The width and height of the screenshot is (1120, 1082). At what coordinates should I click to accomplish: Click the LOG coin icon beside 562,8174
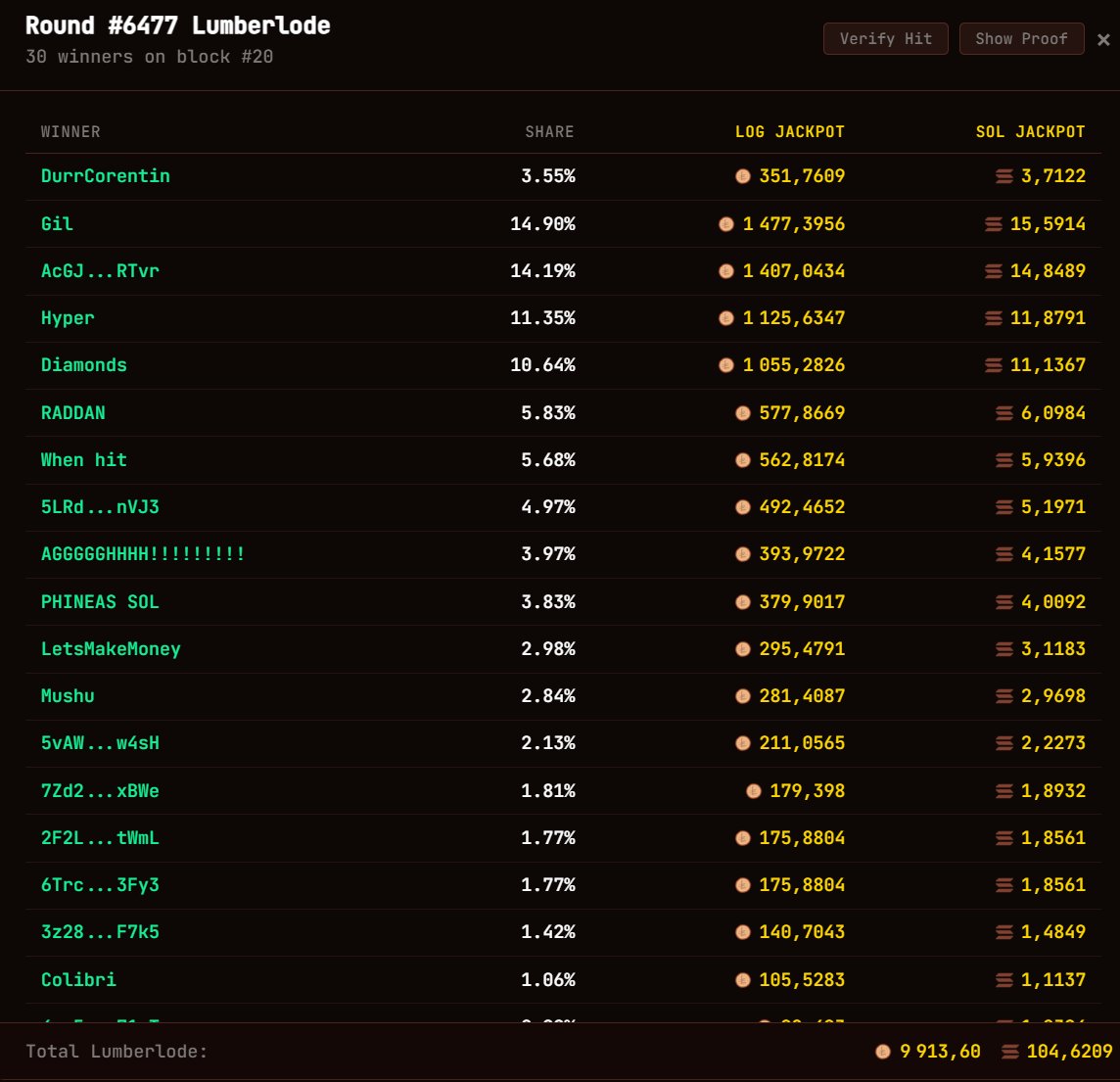click(743, 460)
